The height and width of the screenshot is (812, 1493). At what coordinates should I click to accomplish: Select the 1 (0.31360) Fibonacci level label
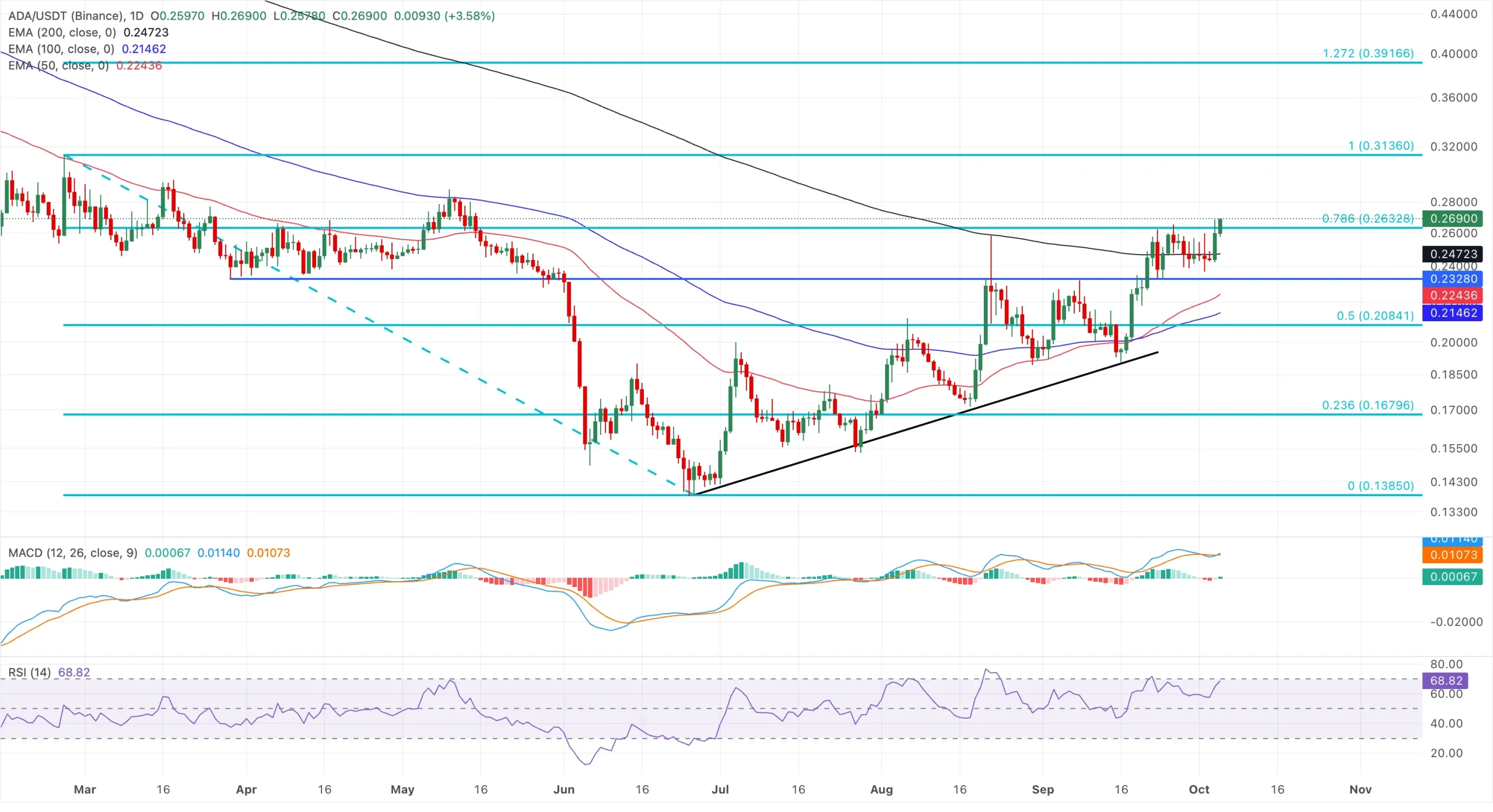pyautogui.click(x=1381, y=146)
